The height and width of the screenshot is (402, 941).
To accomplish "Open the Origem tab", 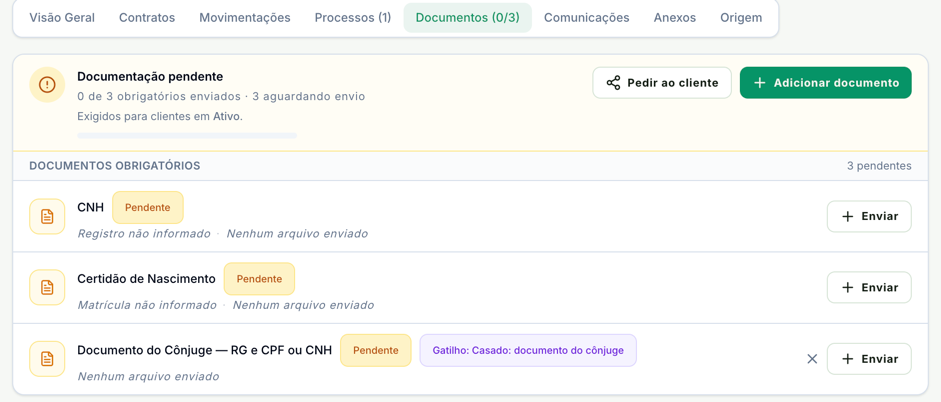I will coord(741,17).
